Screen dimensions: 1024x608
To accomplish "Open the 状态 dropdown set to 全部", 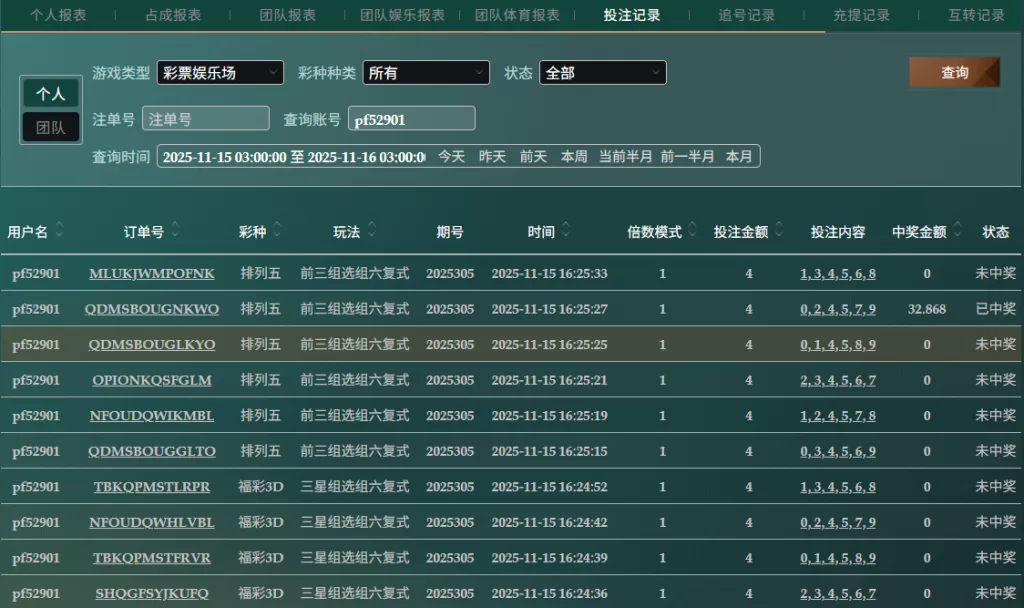I will [602, 73].
